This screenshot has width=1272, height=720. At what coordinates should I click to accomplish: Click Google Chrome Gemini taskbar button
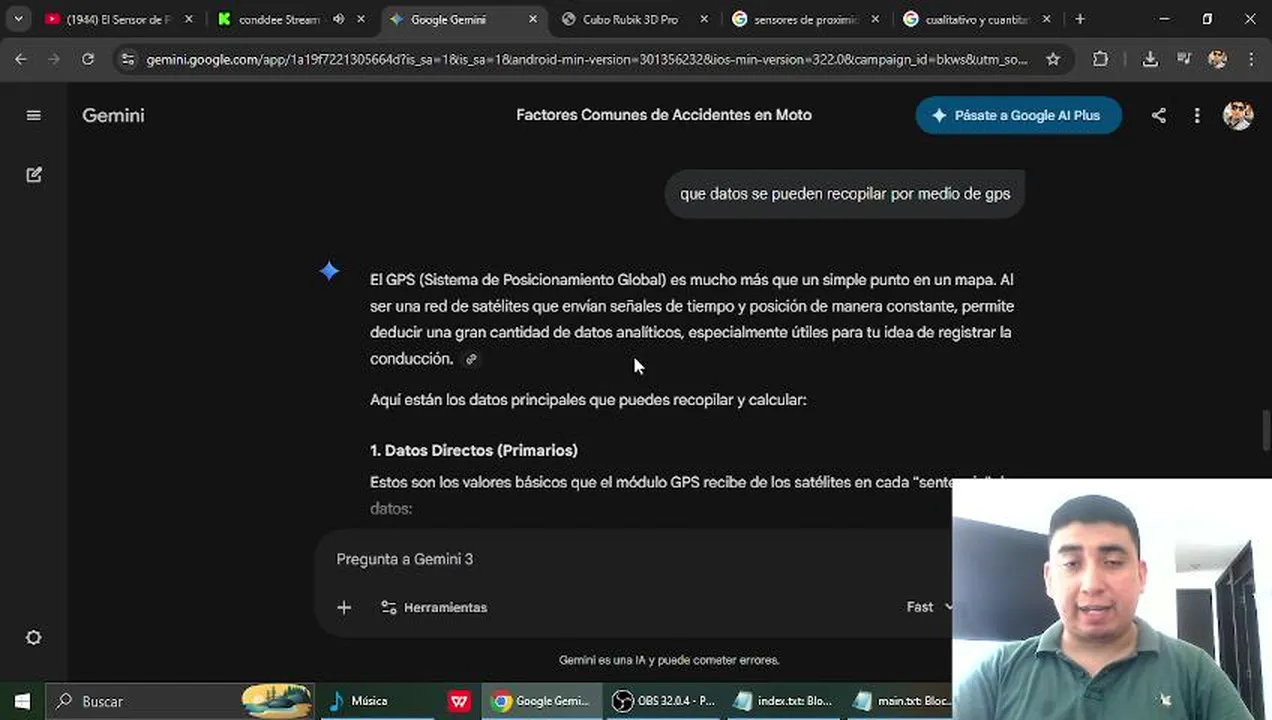point(542,701)
